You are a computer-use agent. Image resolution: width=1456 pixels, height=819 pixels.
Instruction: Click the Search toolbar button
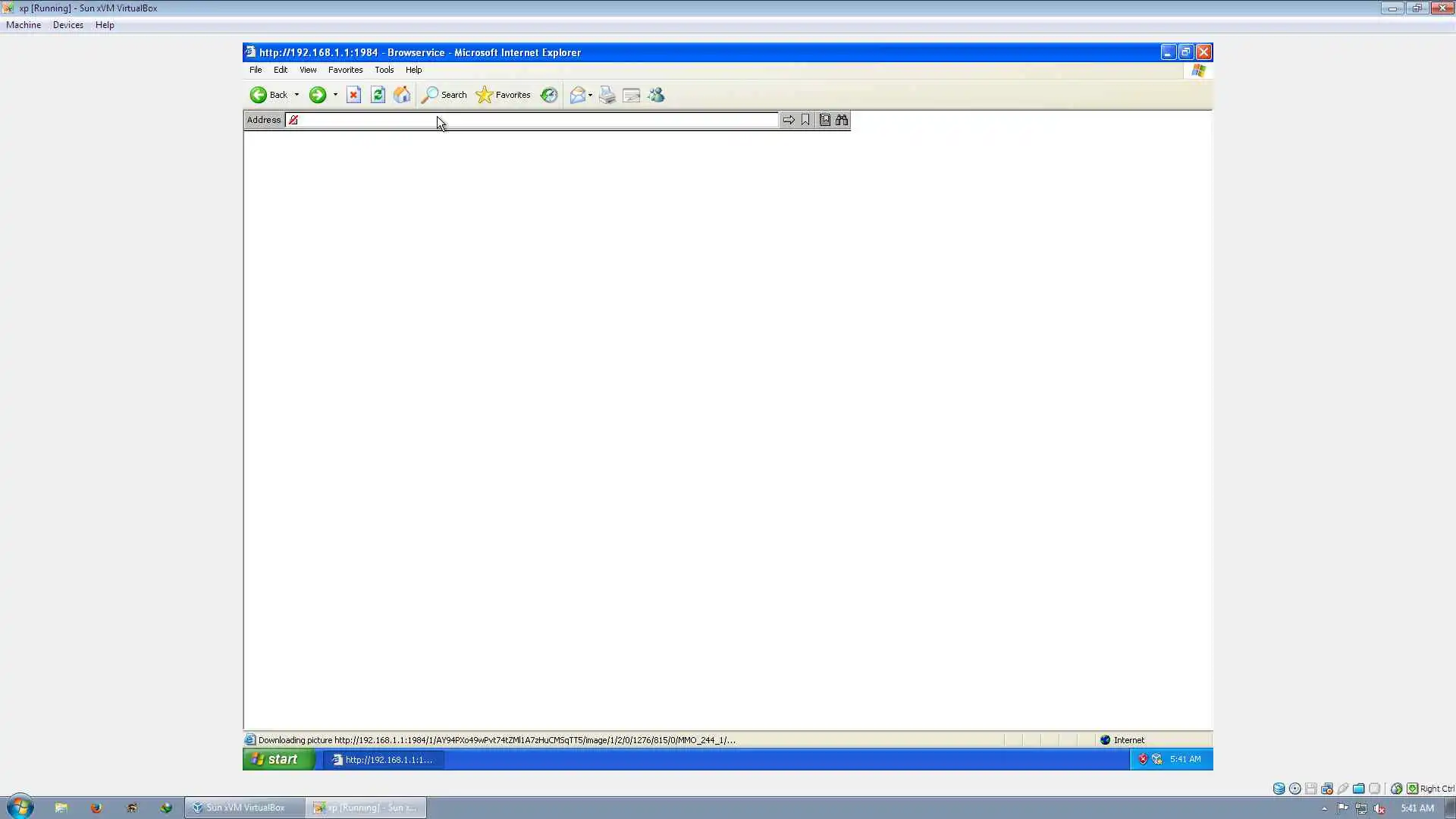point(444,95)
